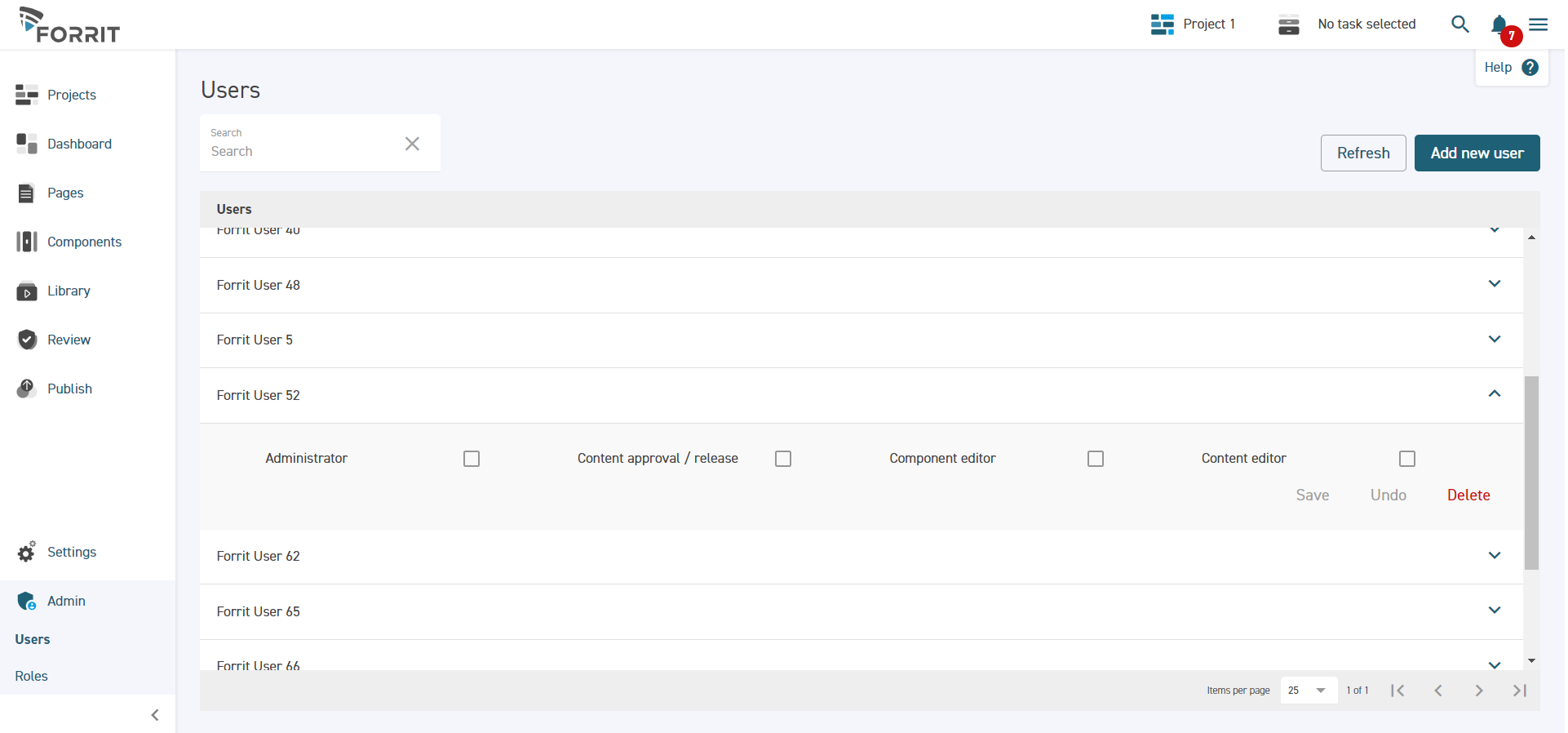1568x733 pixels.
Task: Go to Roles in Admin submenu
Action: 32,676
